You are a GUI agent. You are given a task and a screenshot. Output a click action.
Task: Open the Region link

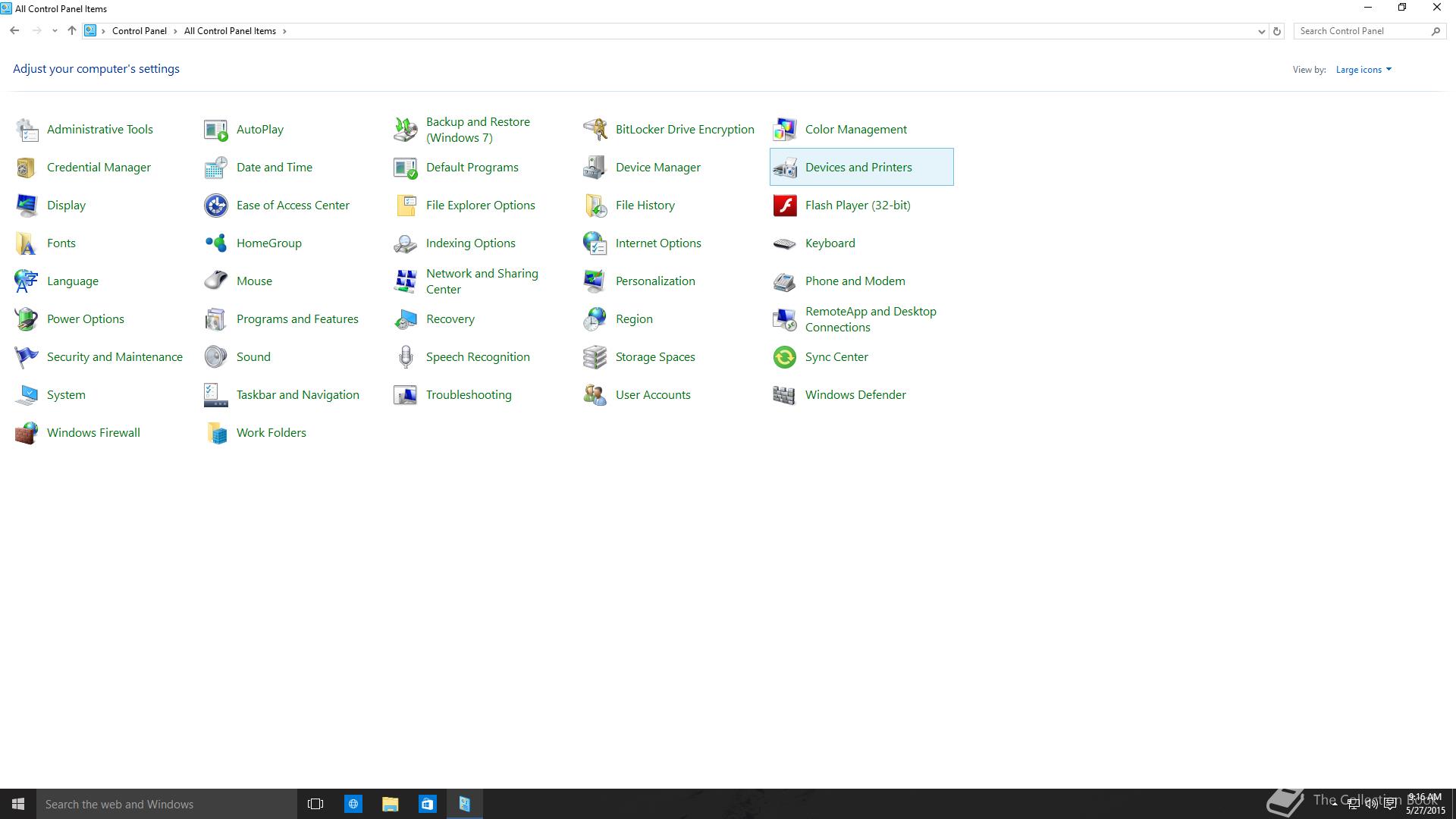click(x=634, y=319)
